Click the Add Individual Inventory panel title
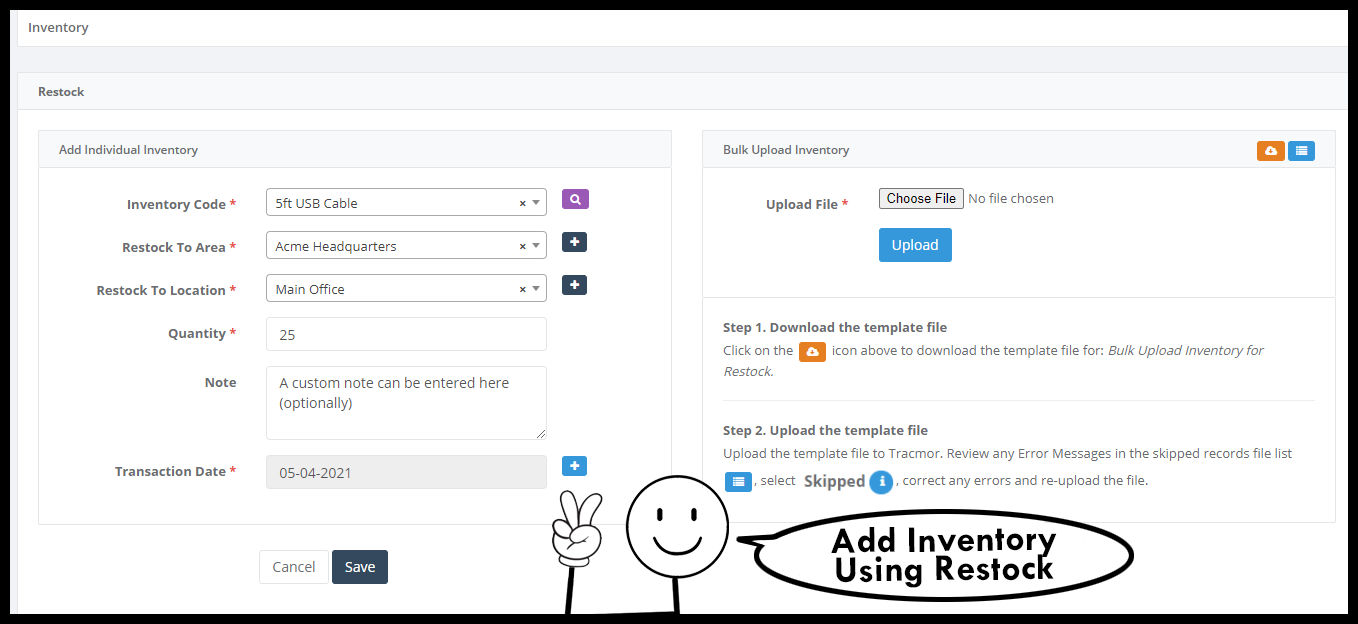The image size is (1358, 624). coord(128,150)
